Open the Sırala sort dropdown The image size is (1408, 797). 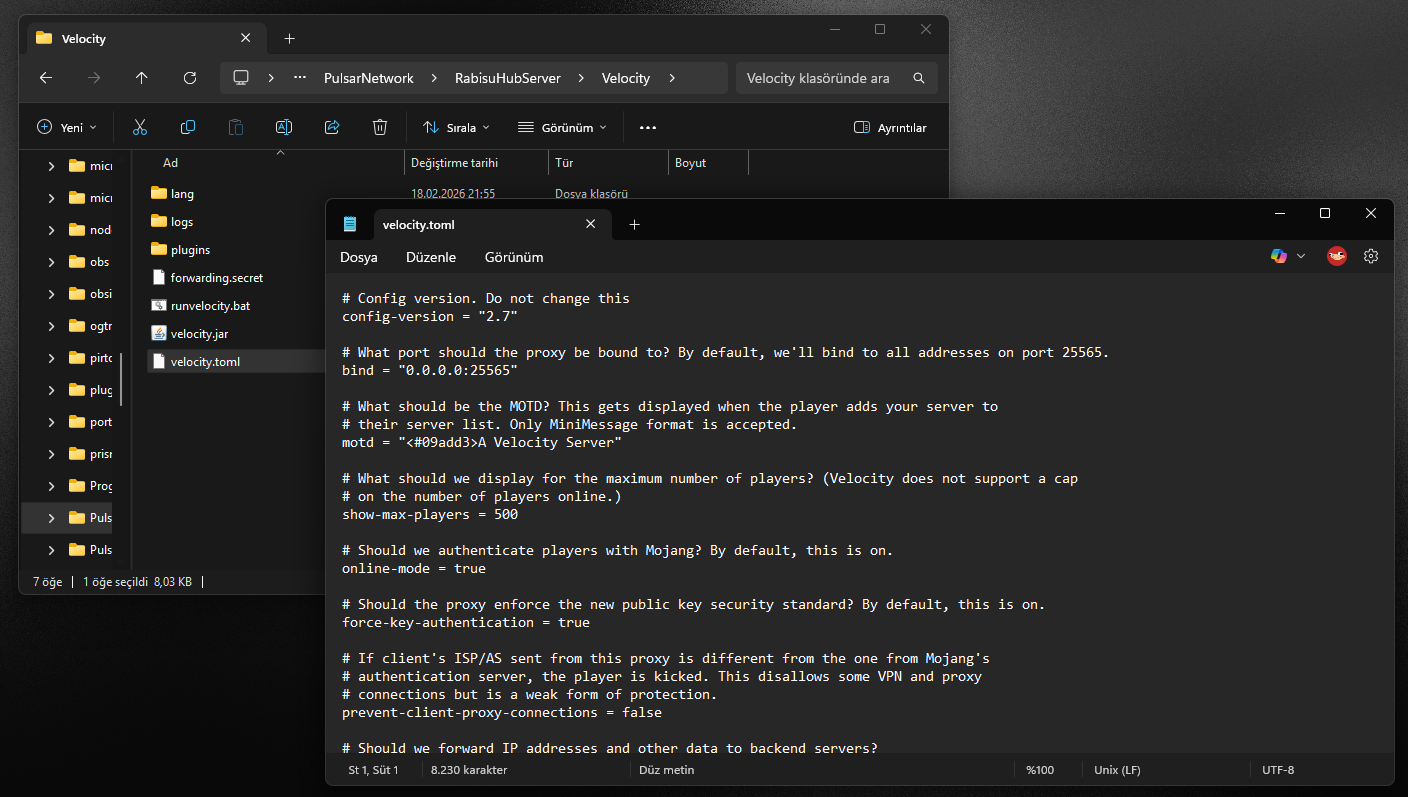(456, 128)
